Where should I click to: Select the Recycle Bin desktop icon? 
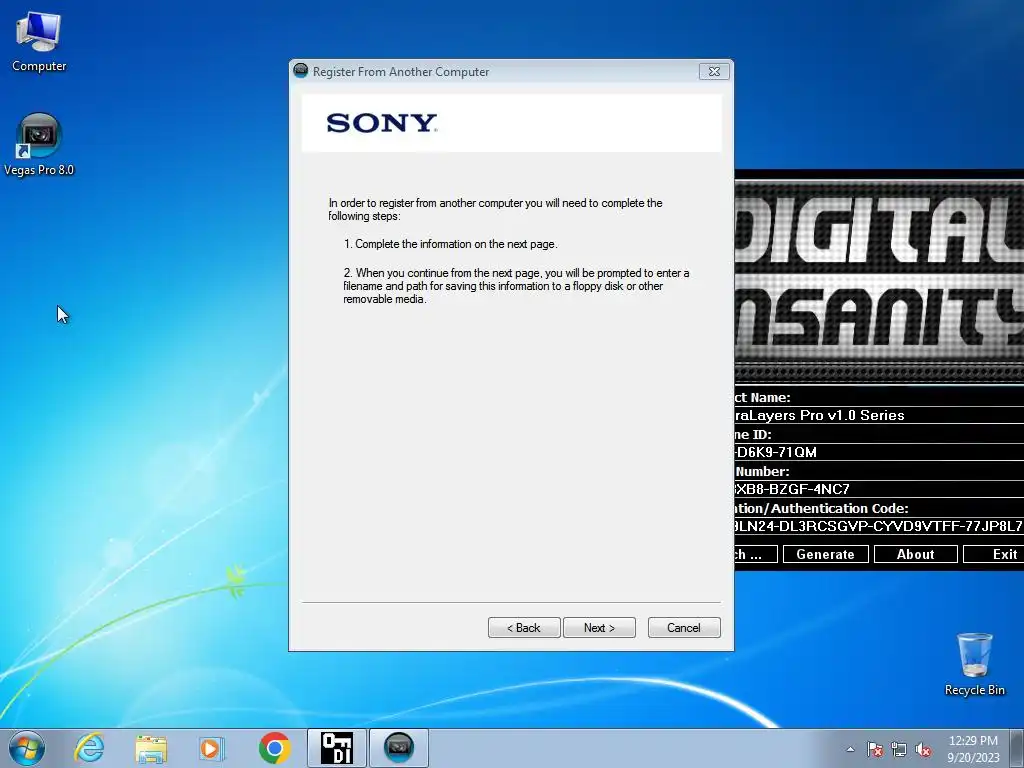974,664
